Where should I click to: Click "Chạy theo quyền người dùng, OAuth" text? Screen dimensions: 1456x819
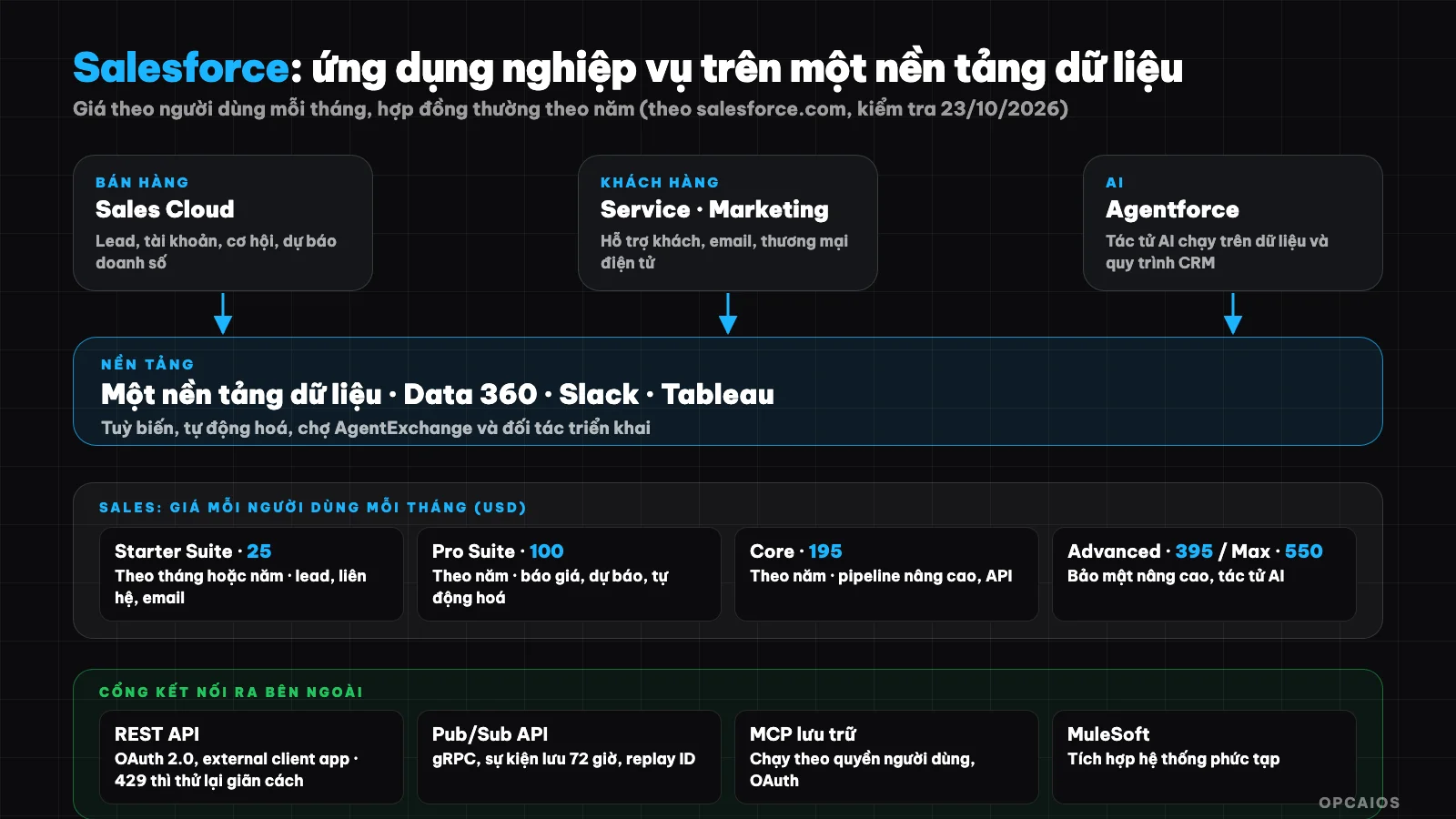tap(863, 770)
